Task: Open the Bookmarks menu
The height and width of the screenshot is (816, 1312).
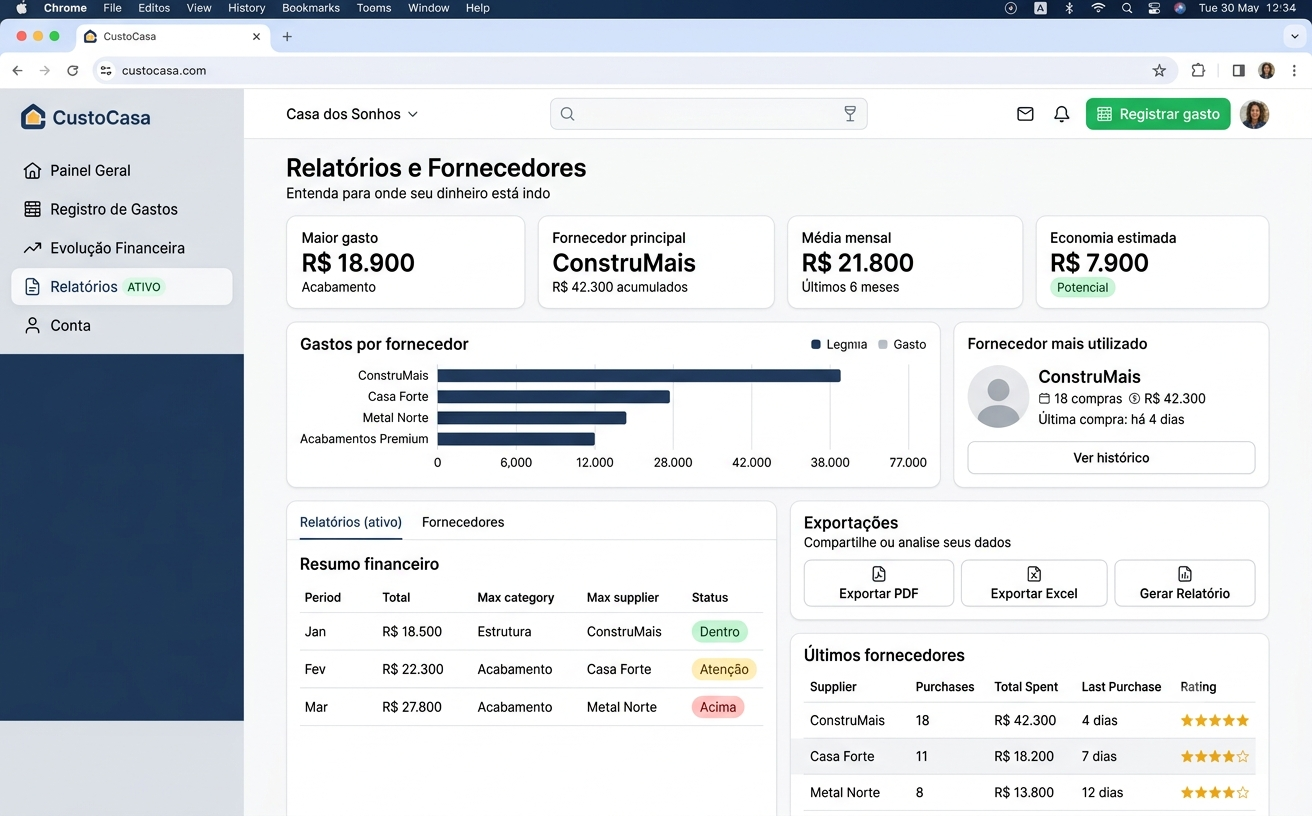Action: coord(311,8)
